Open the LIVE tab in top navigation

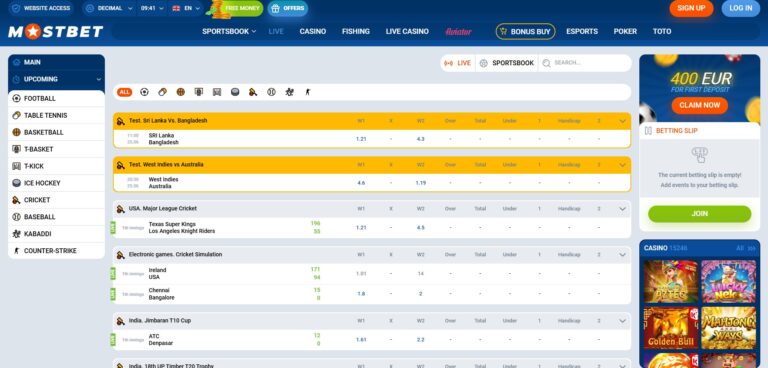point(276,31)
